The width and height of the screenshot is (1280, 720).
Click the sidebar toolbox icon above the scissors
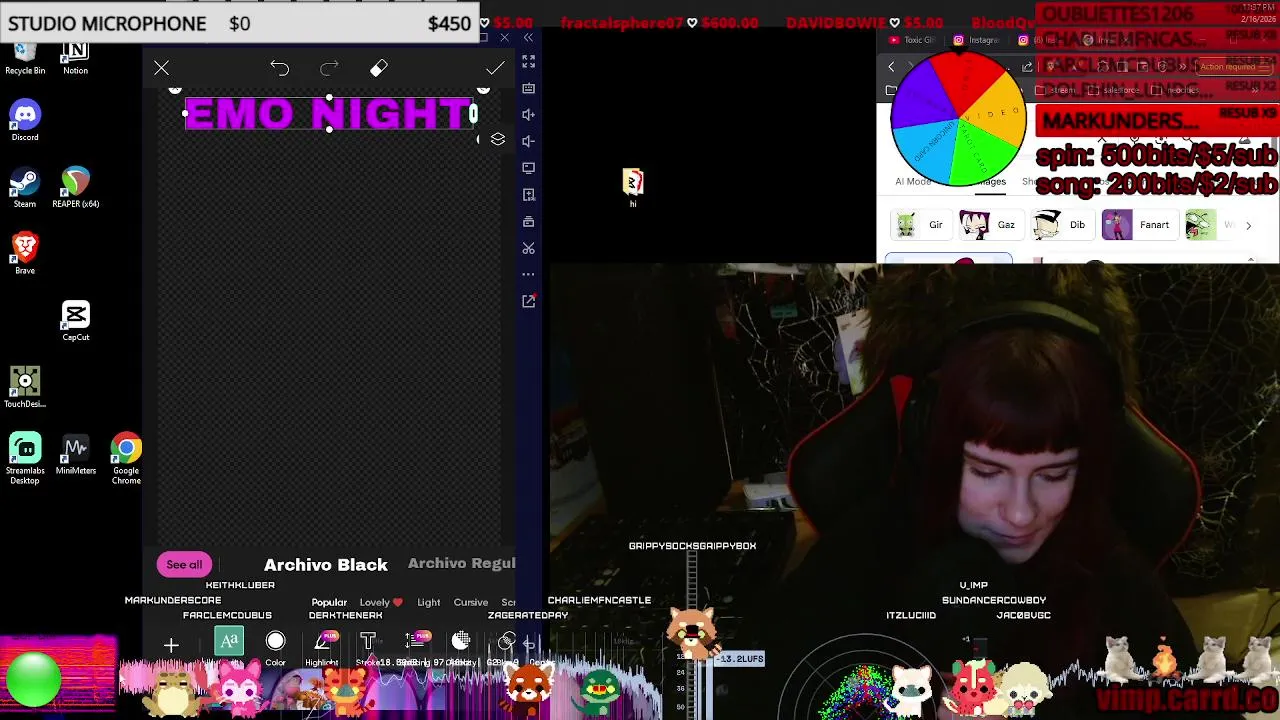pyautogui.click(x=529, y=221)
